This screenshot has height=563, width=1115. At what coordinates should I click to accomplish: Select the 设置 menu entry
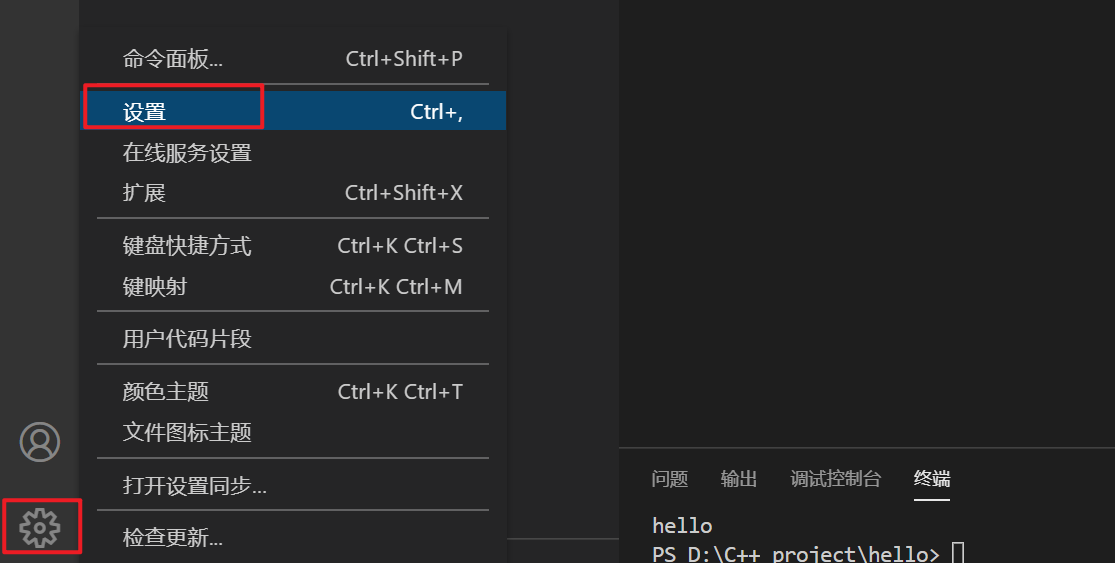pos(293,111)
